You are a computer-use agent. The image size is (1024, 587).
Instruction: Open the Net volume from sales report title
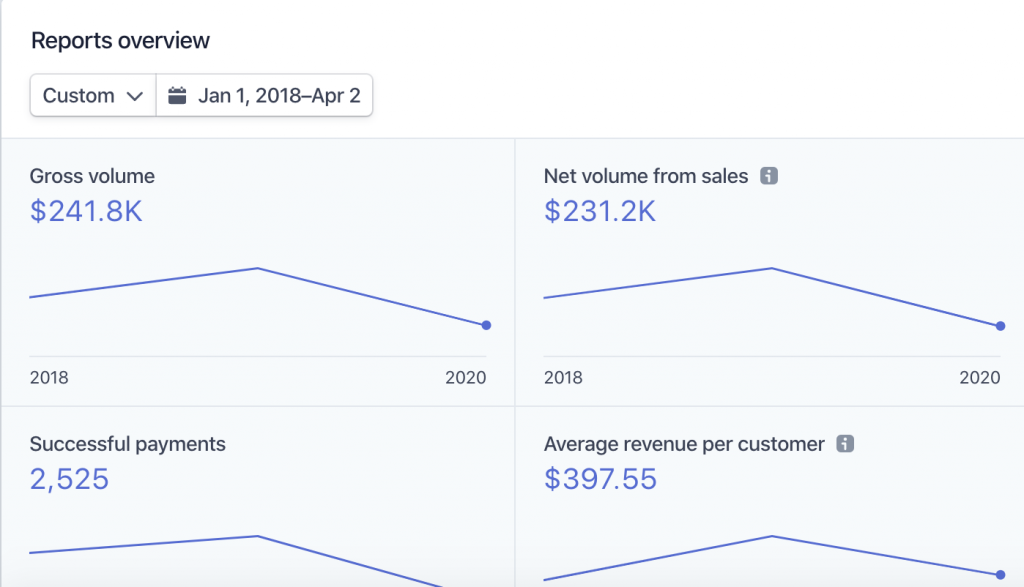coord(645,176)
